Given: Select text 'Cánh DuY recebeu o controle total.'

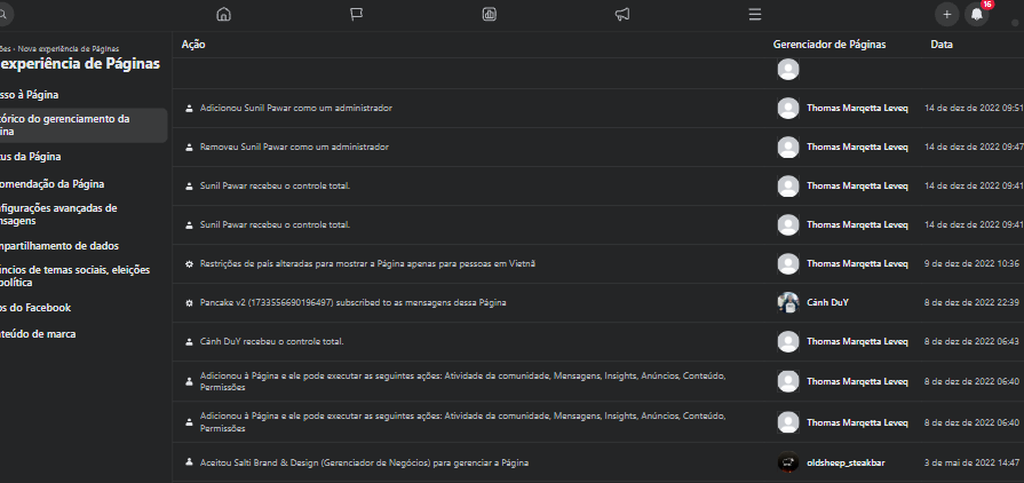Looking at the screenshot, I should (272, 342).
